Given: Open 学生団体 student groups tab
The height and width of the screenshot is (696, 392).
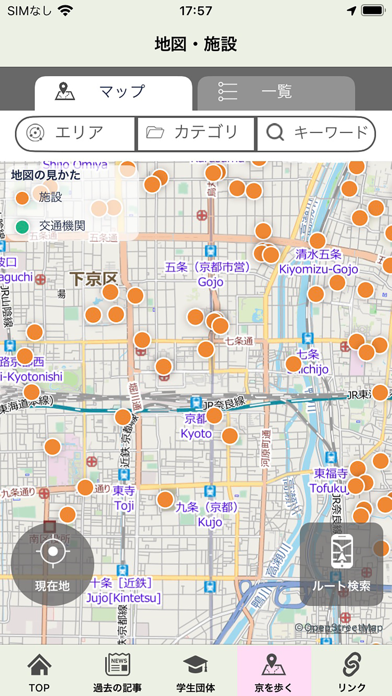Looking at the screenshot, I should 196,671.
